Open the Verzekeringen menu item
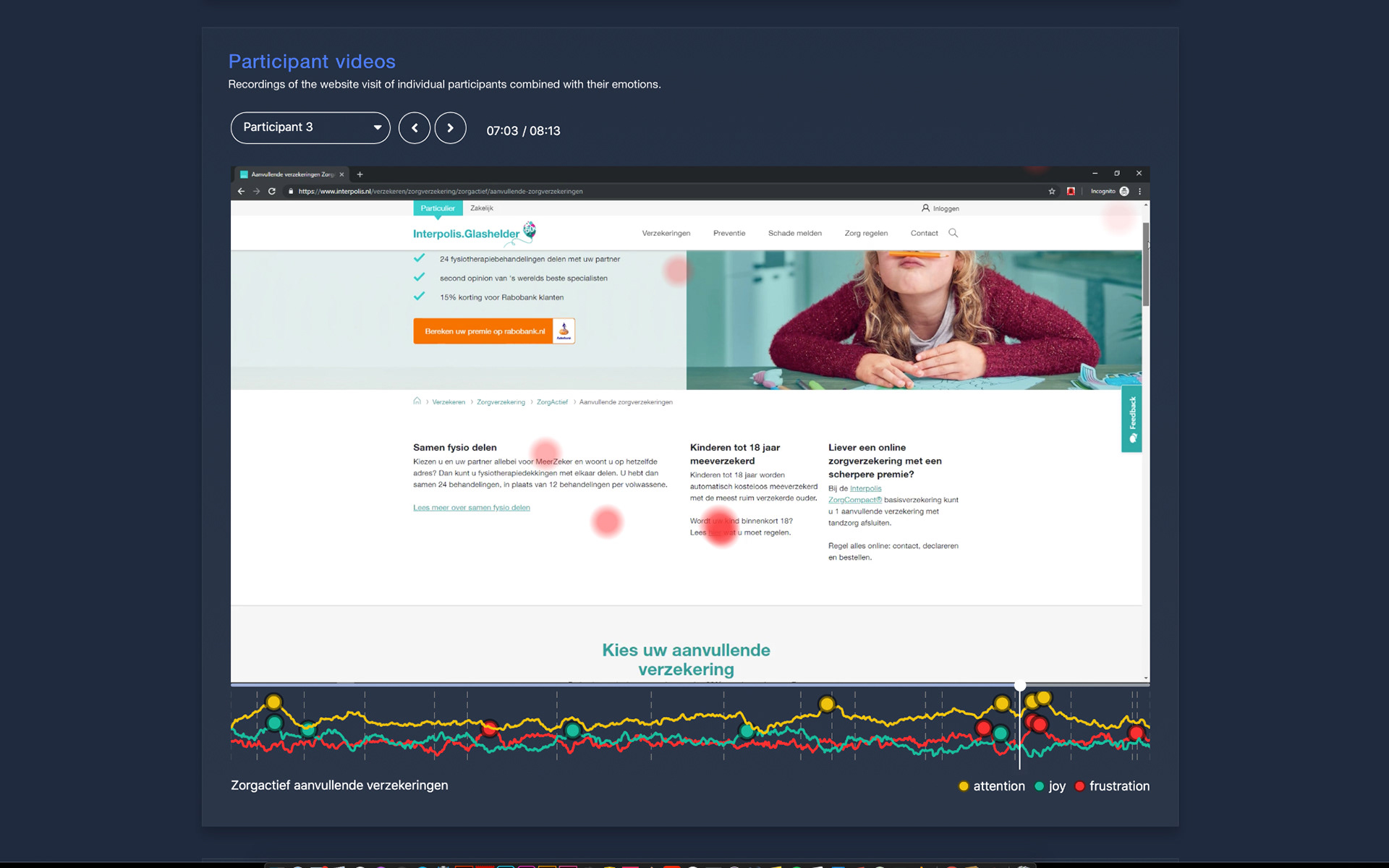1389x868 pixels. coord(666,233)
